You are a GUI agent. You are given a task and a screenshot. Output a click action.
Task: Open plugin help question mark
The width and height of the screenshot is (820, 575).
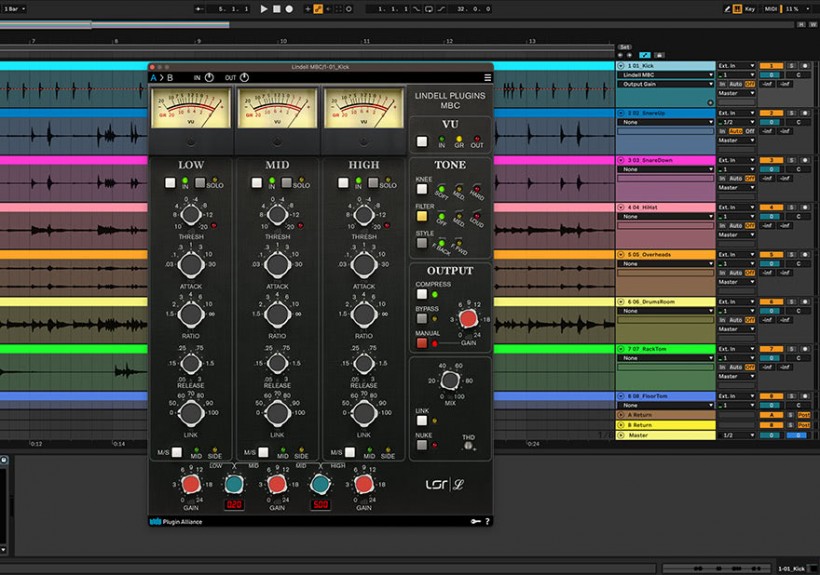pos(488,521)
